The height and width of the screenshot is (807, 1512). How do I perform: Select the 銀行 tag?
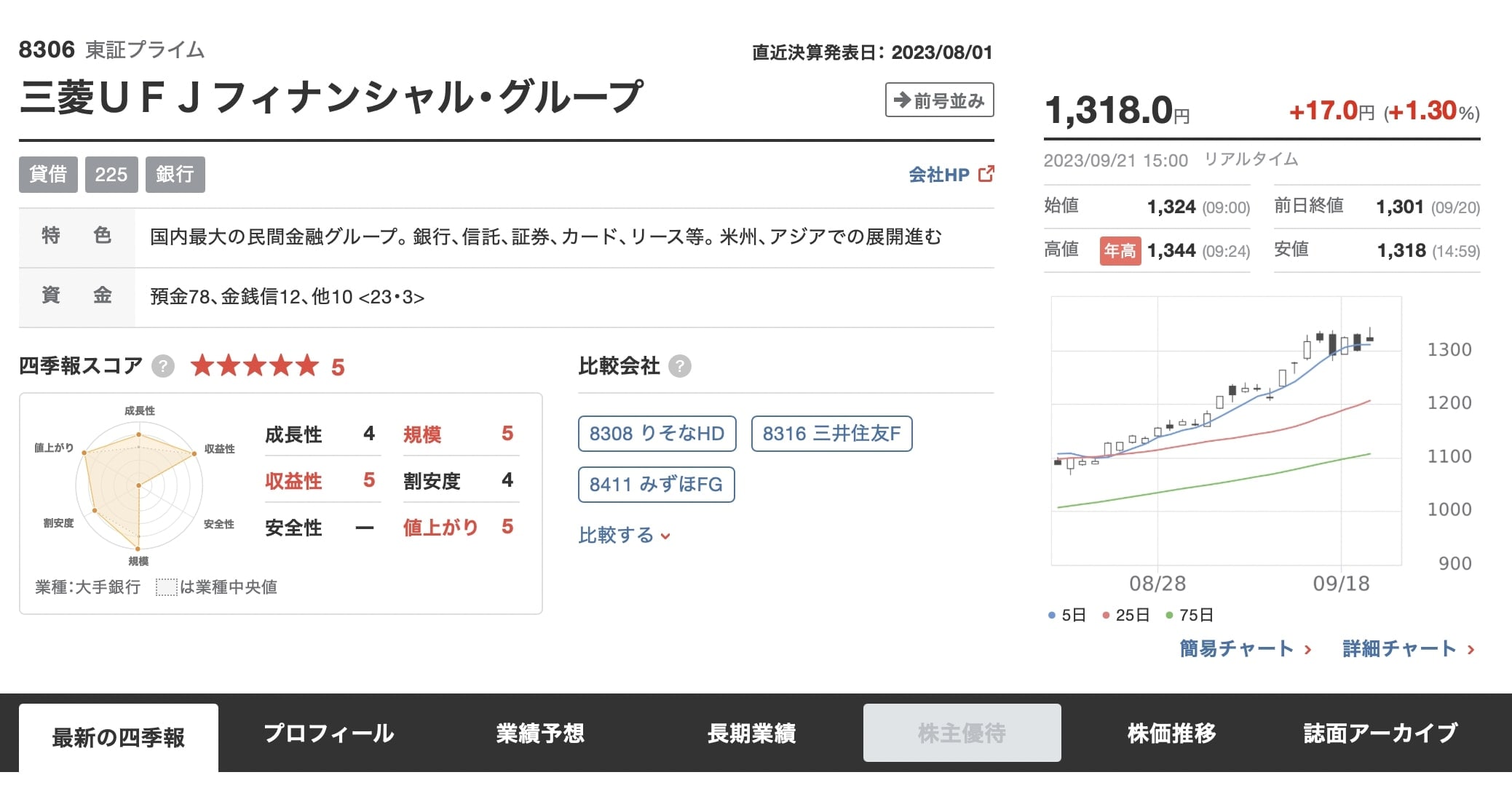[x=175, y=175]
